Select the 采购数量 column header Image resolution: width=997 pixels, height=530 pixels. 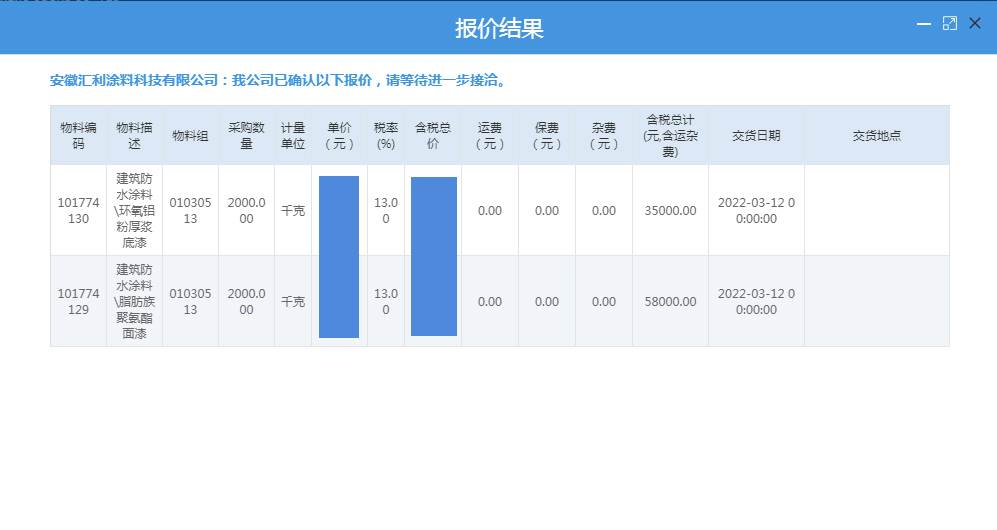pos(246,135)
